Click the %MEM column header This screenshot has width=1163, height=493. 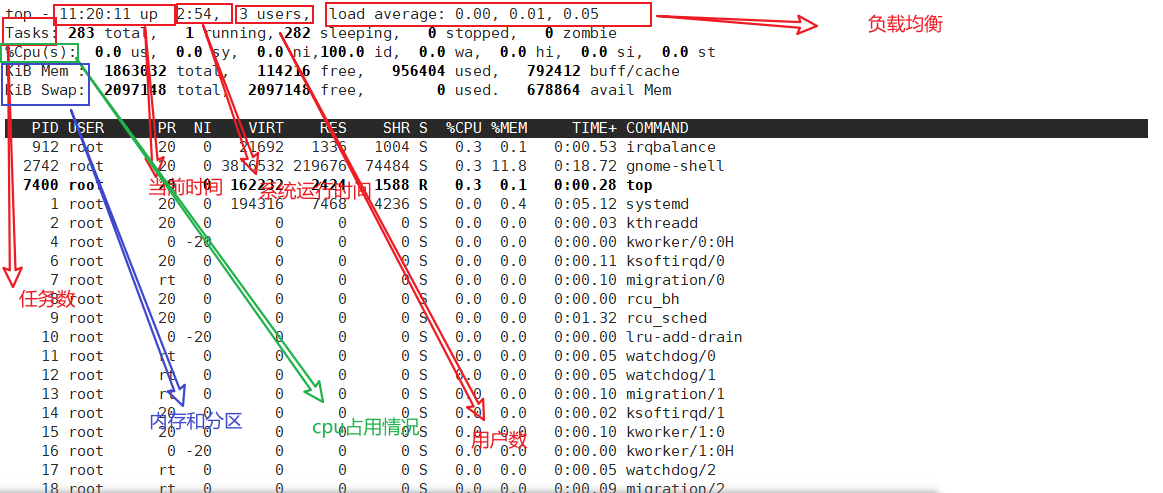coord(509,128)
